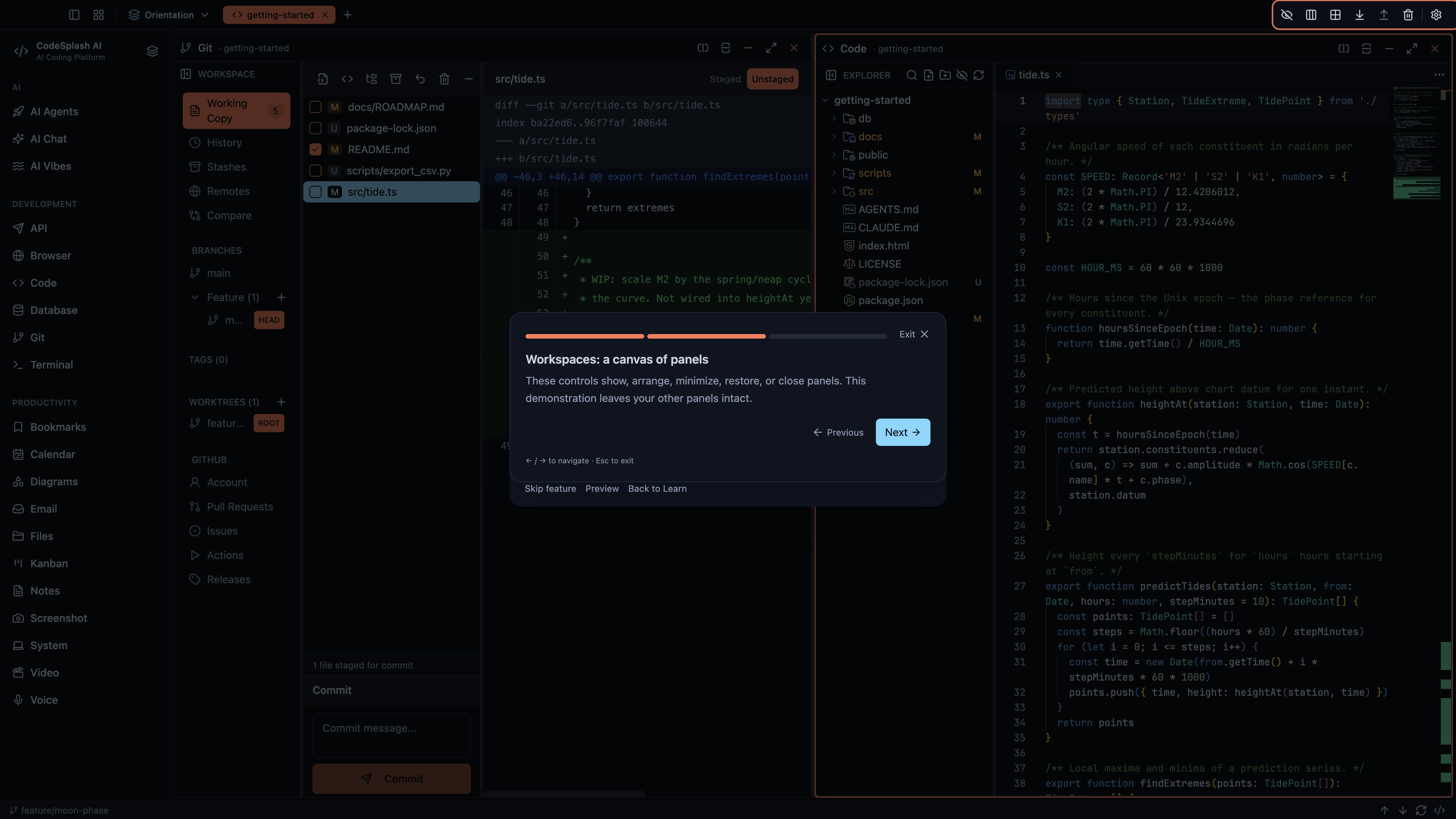Open Database in the sidebar
The width and height of the screenshot is (1456, 819).
coord(54,310)
